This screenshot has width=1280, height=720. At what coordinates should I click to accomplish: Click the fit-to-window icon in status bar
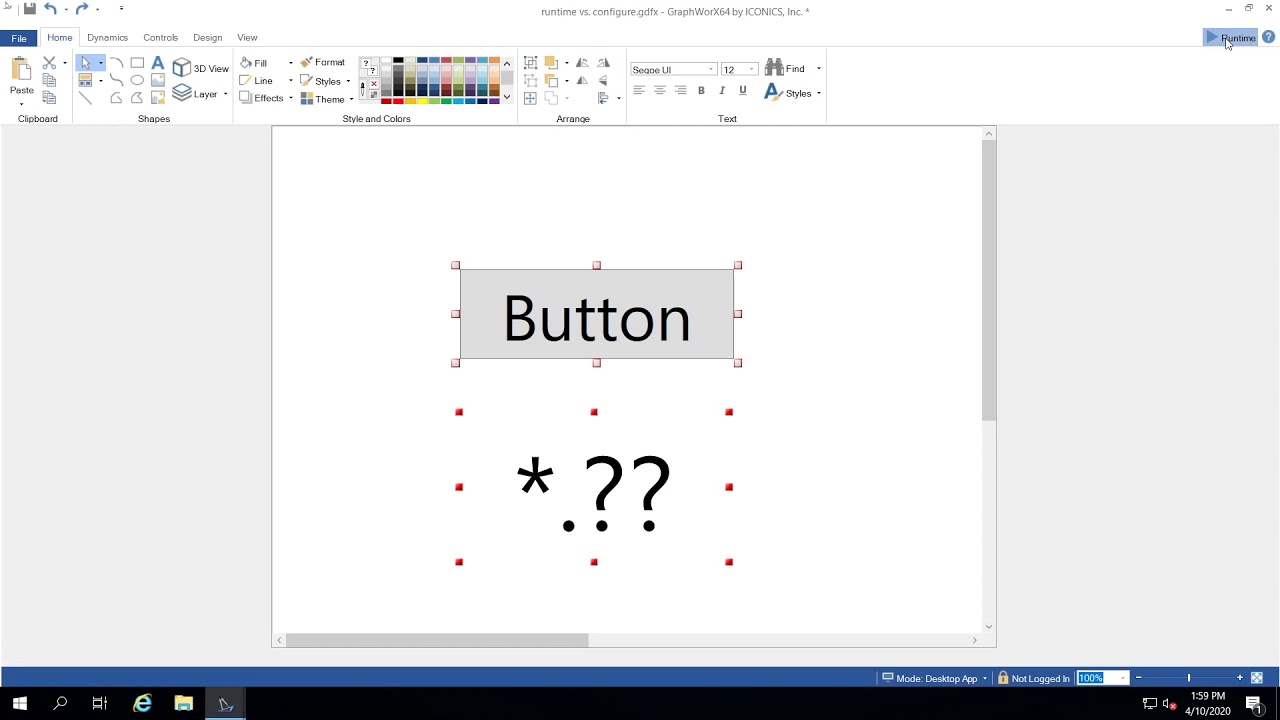tap(1257, 678)
